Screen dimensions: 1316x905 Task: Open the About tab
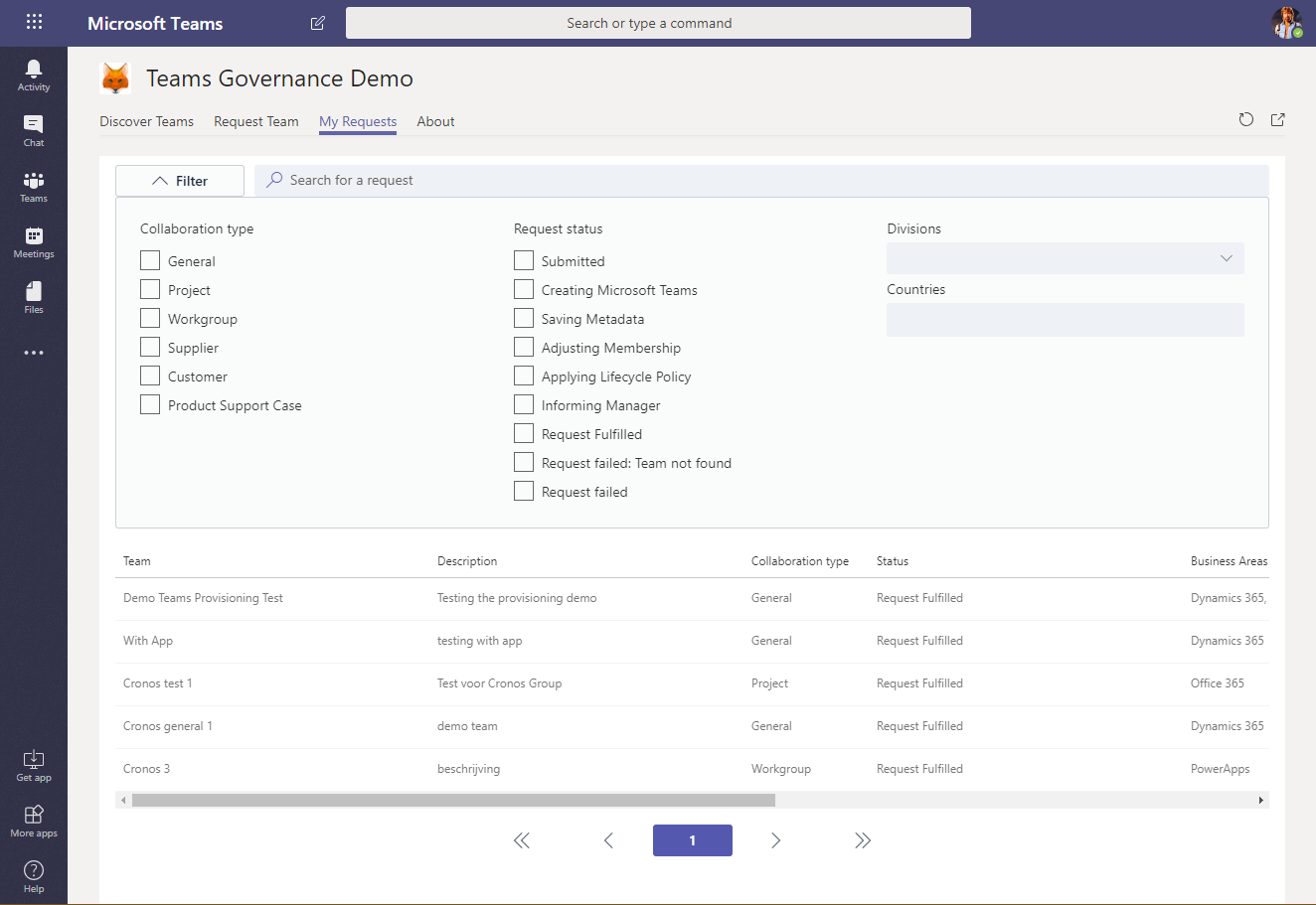point(435,121)
